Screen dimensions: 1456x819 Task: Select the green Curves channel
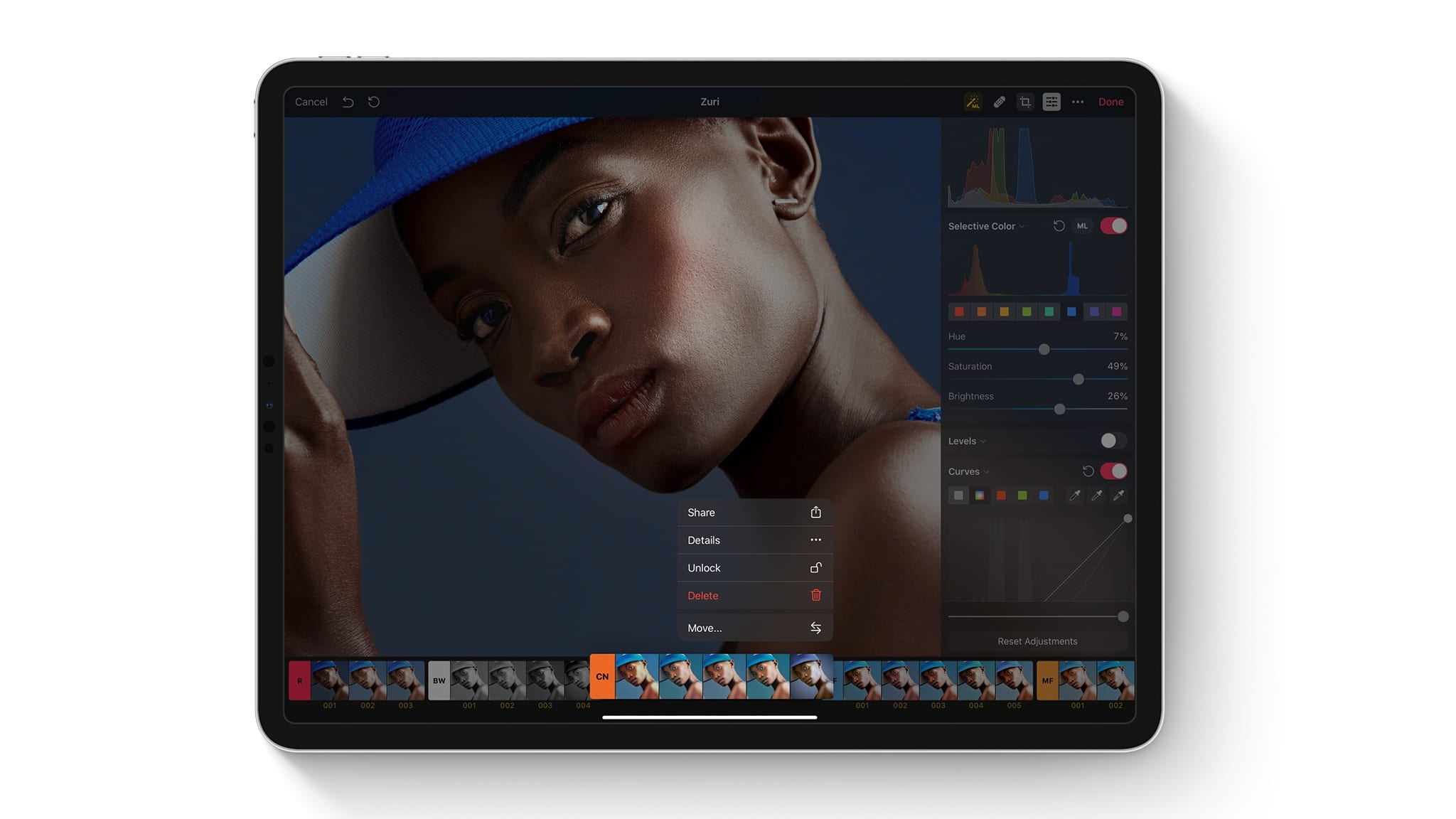tap(1022, 496)
